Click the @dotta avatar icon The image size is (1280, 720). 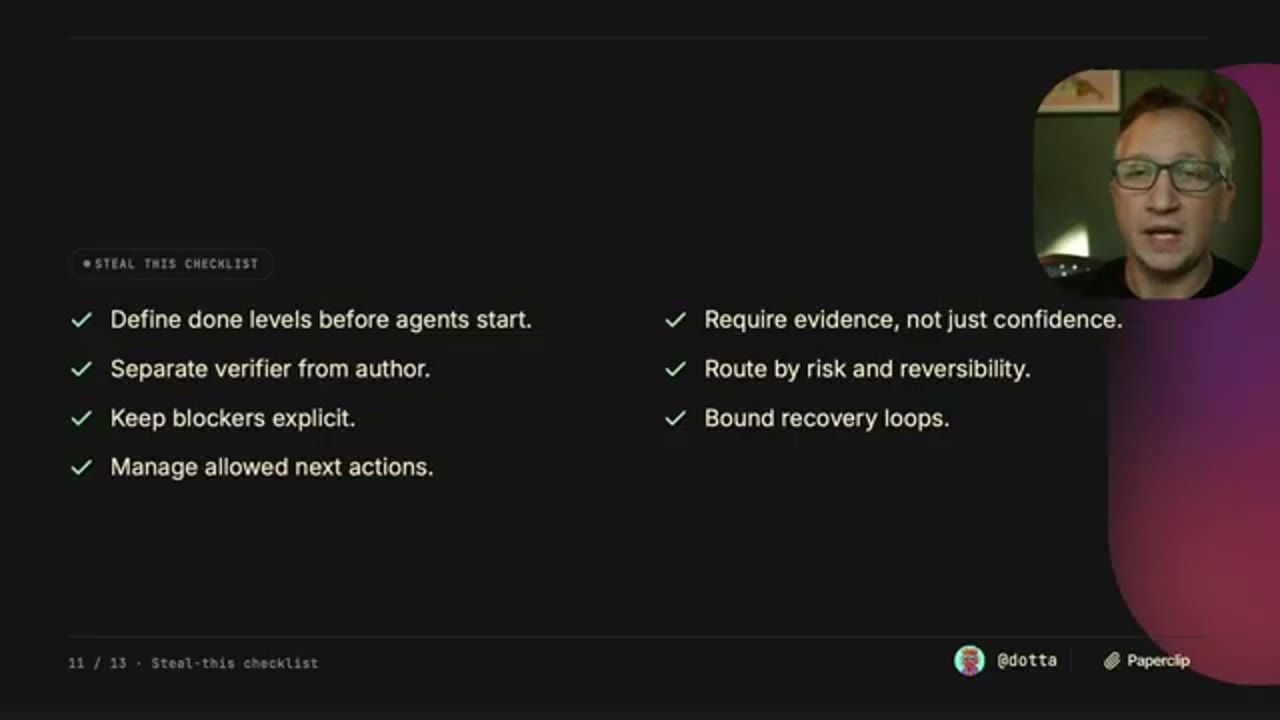coord(969,660)
